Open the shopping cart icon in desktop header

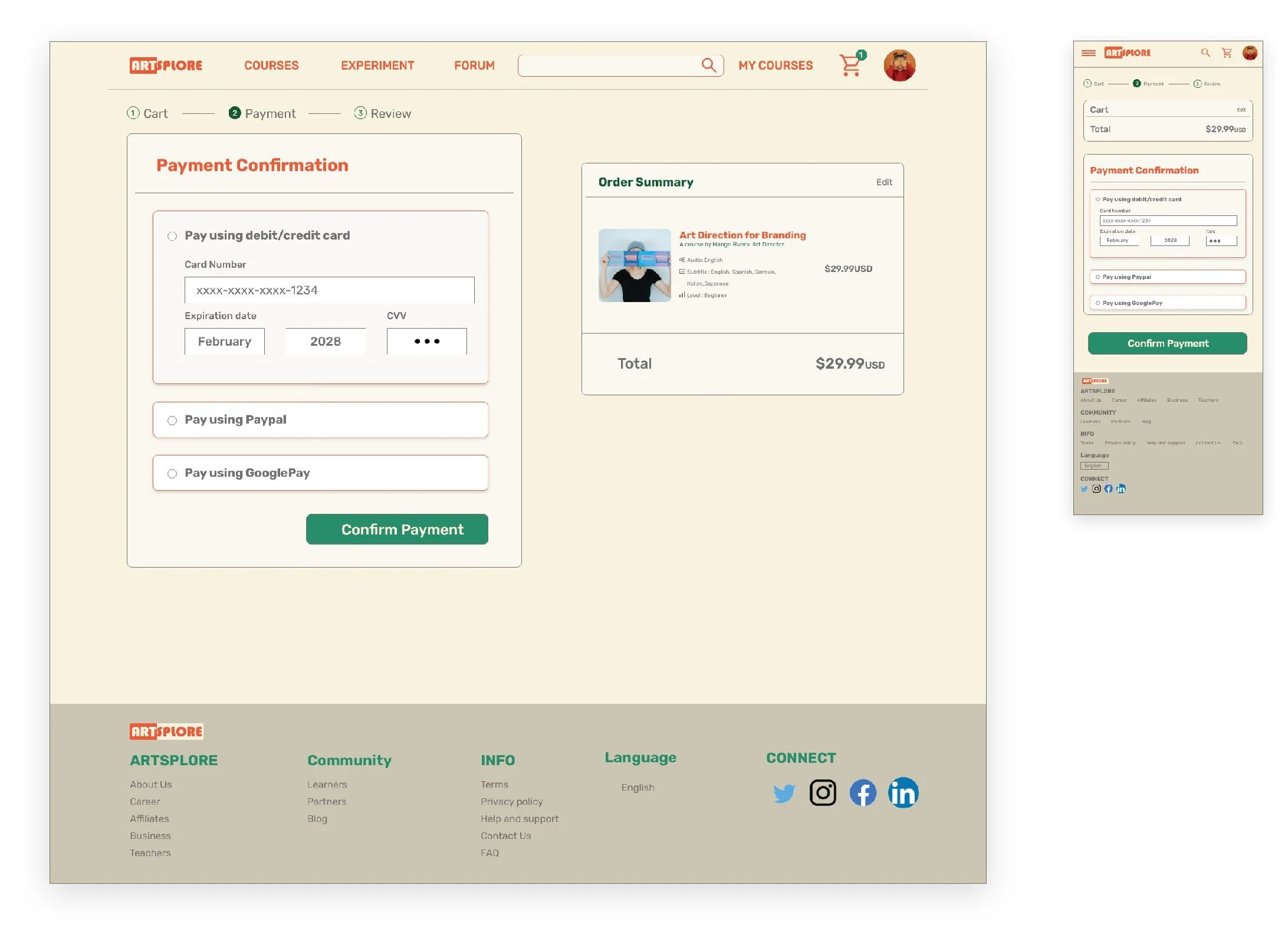(850, 65)
